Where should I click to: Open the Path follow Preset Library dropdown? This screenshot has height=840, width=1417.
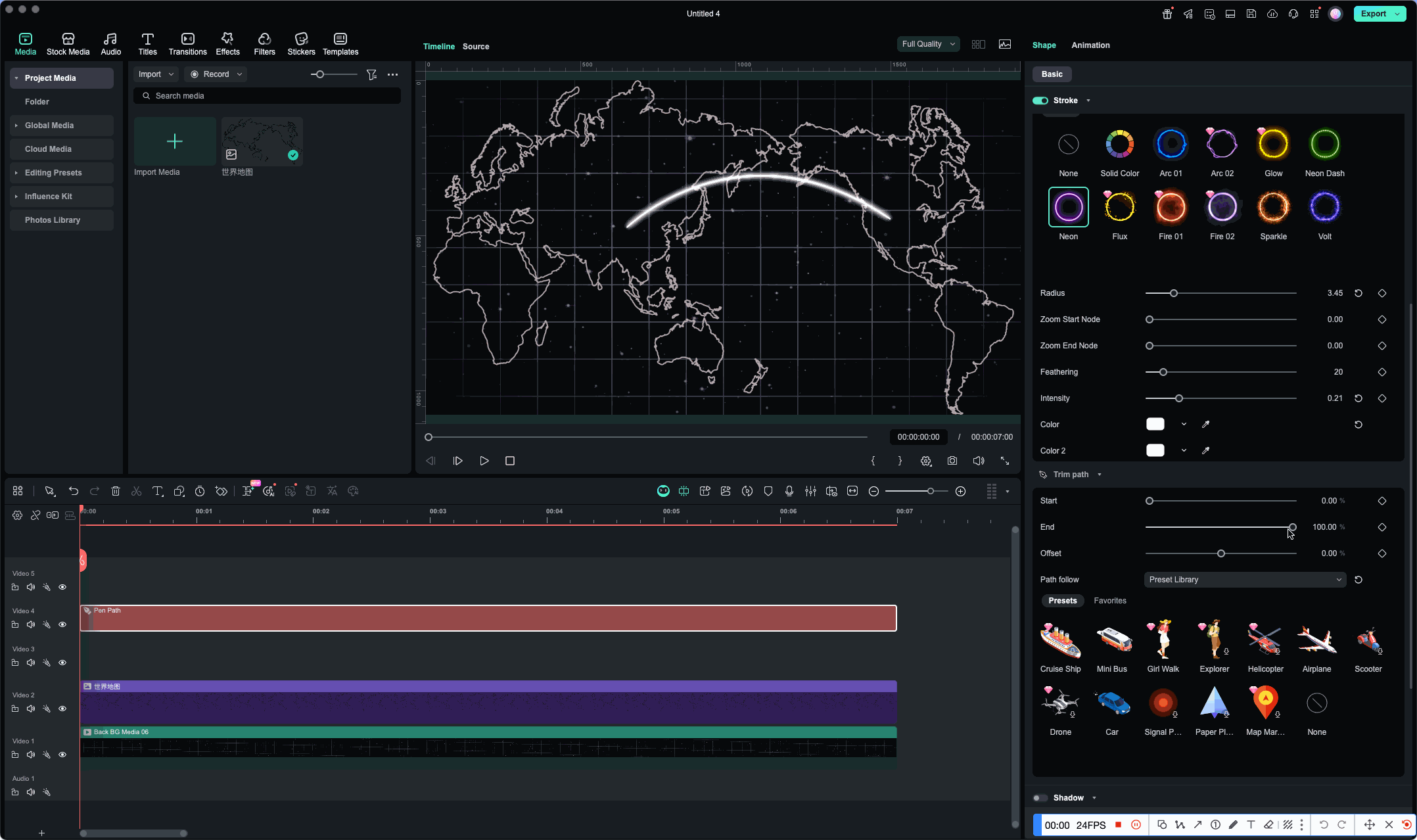1243,580
